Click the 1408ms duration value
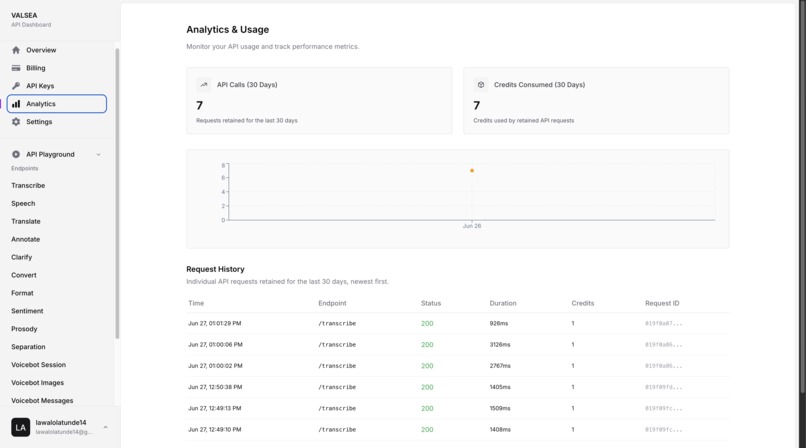Screen dimensions: 806x448 click(500, 430)
